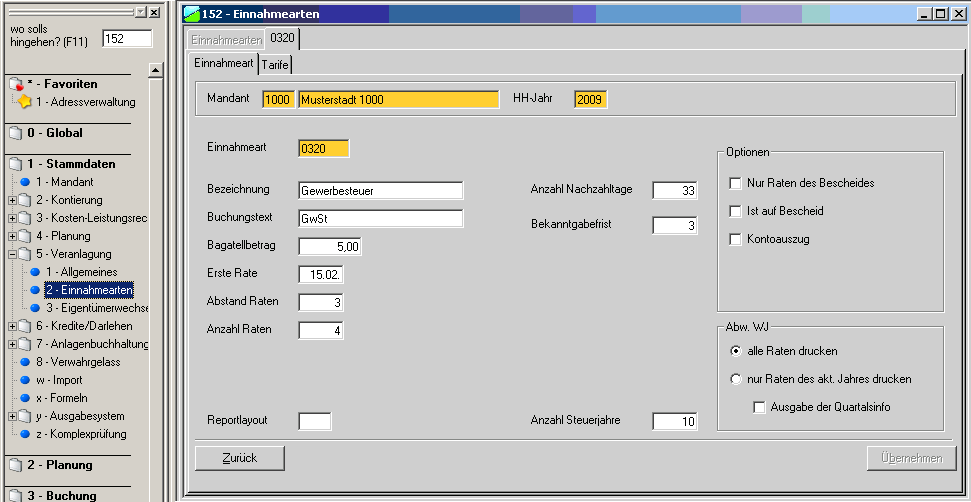Click the Adressverwaltung star icon
971x502 pixels.
point(25,102)
